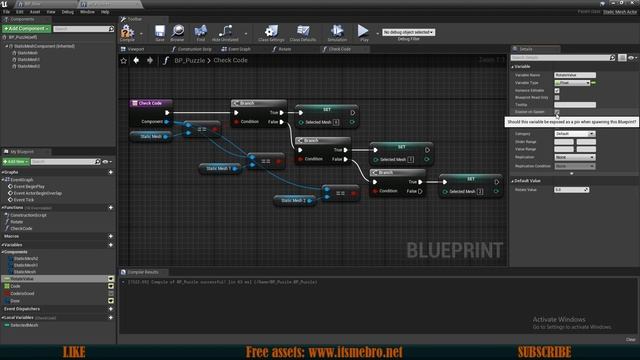Screen dimensions: 640x360
Task: Collapse the Default Value section in Details
Action: click(513, 181)
